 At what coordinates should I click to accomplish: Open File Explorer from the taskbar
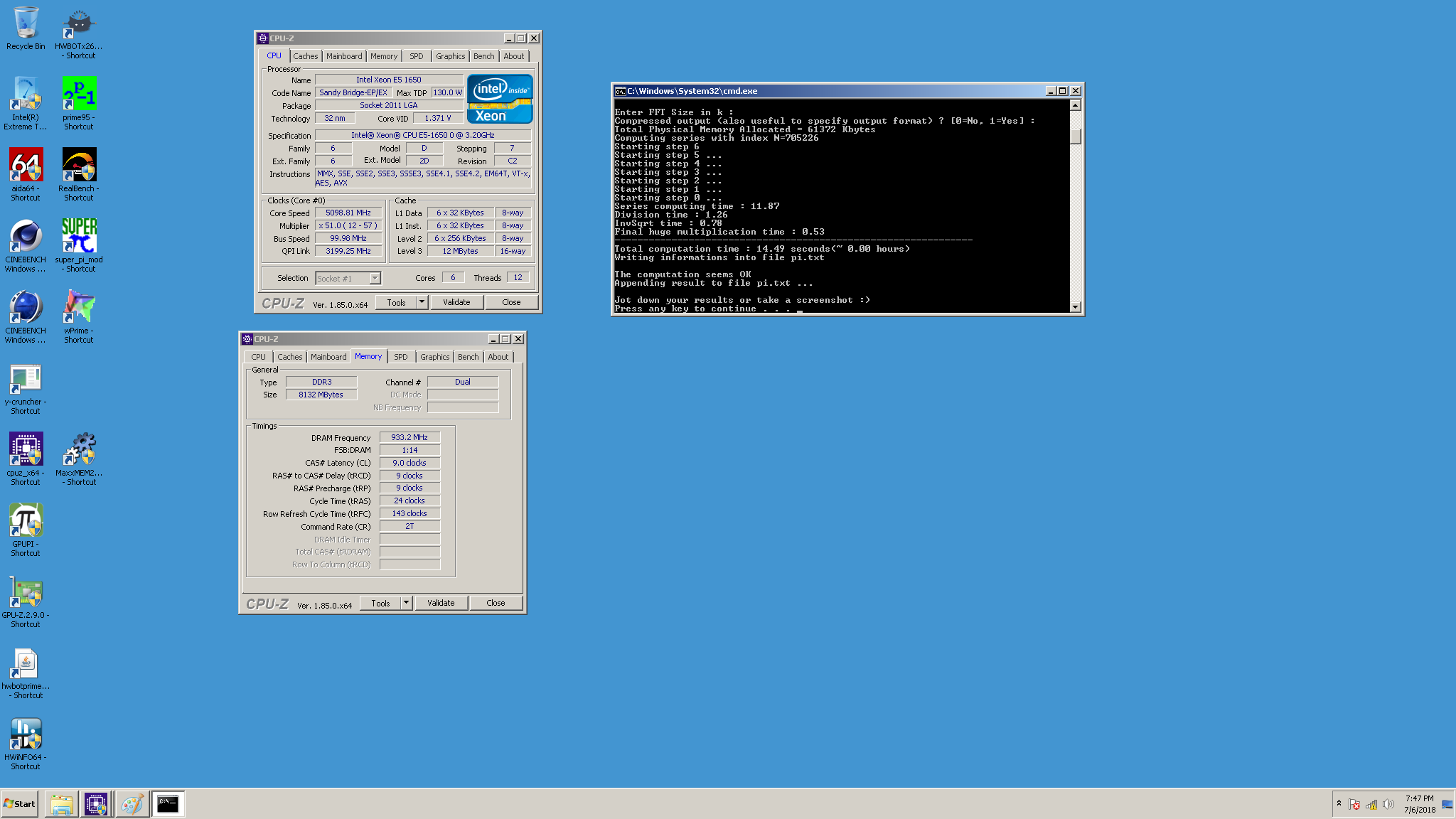[62, 804]
